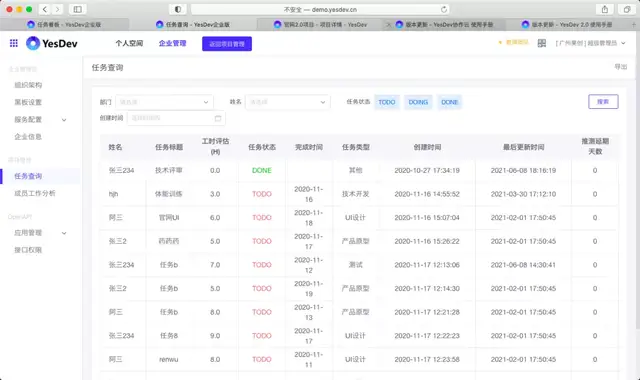Click the Safari address bar
The width and height of the screenshot is (640, 380).
click(x=320, y=9)
